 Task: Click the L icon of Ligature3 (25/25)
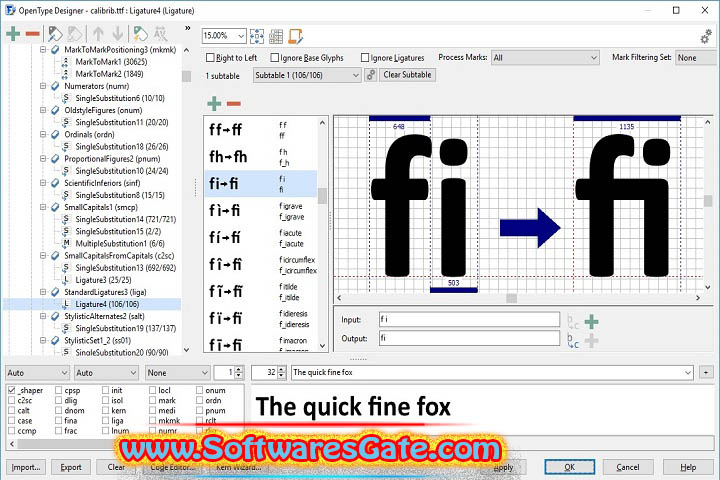(66, 280)
